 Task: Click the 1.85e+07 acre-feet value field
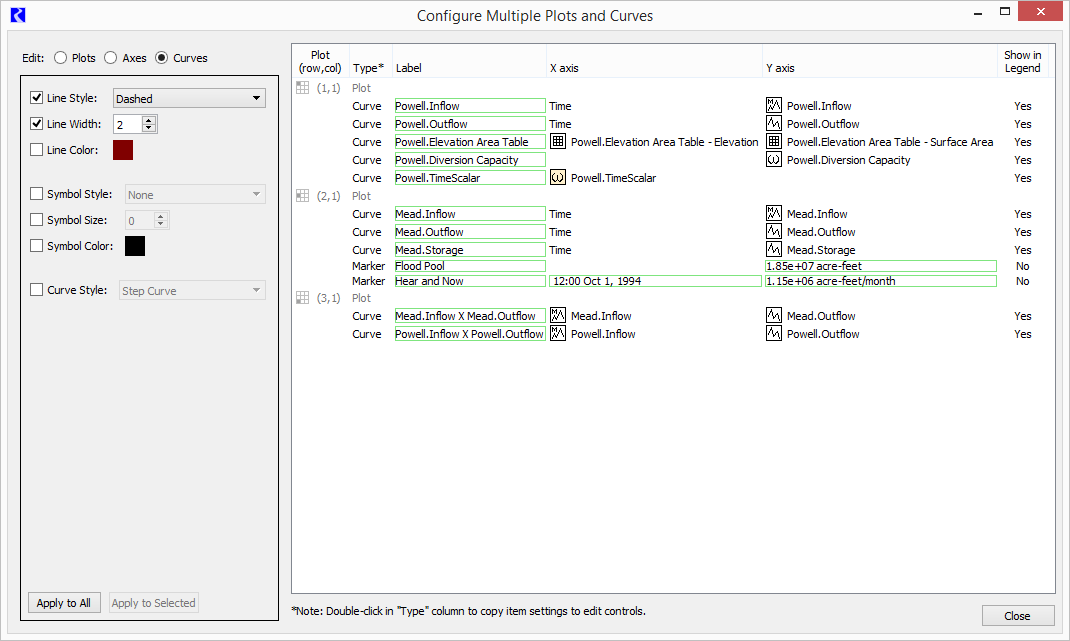pyautogui.click(x=880, y=266)
